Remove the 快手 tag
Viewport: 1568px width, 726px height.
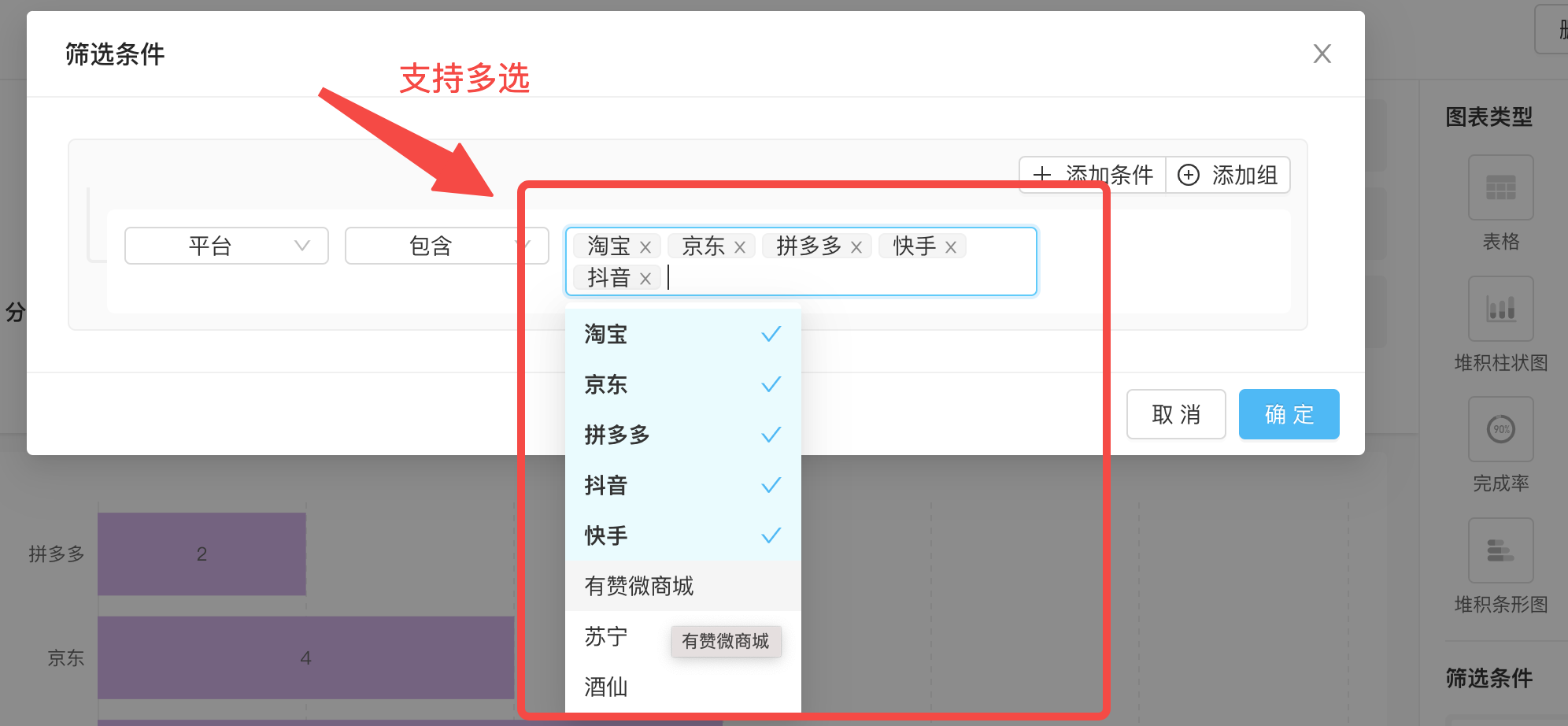tap(951, 247)
